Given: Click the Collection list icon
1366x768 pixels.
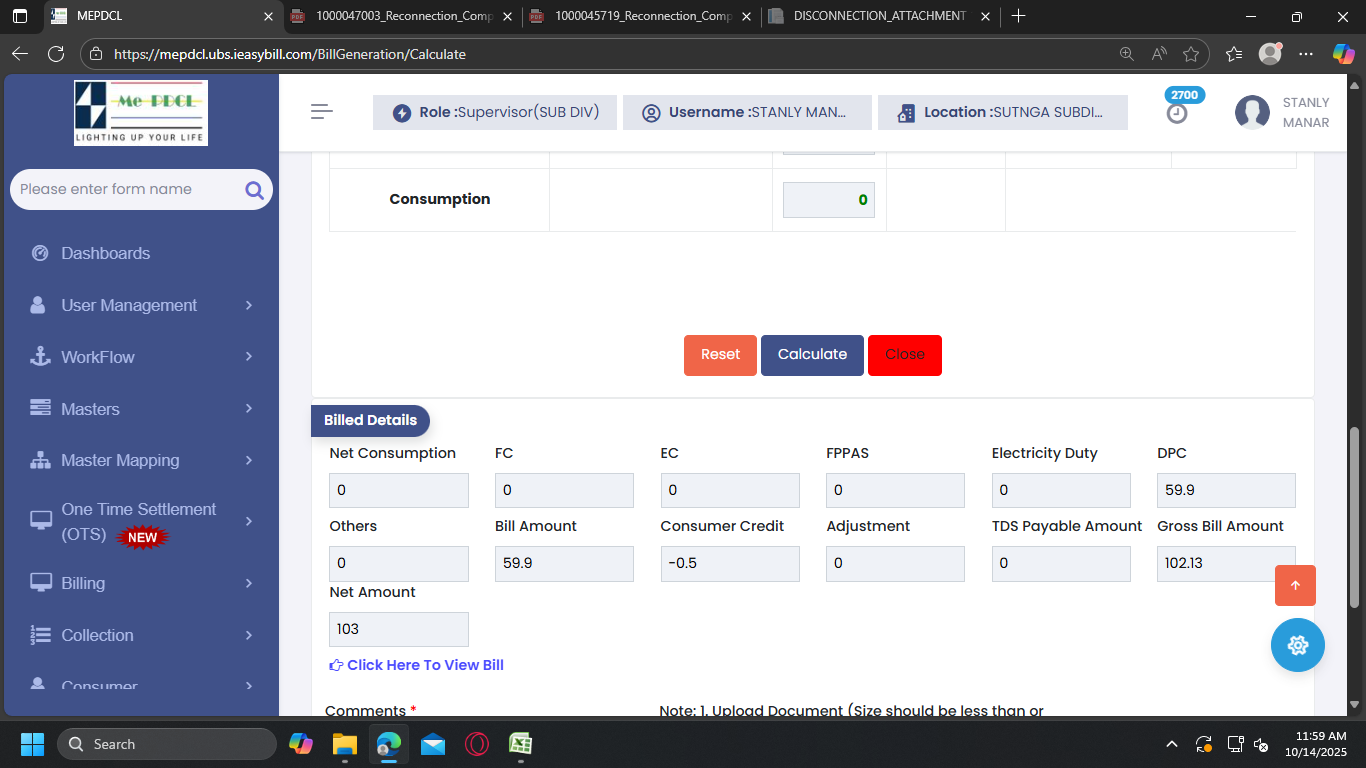Looking at the screenshot, I should [40, 635].
